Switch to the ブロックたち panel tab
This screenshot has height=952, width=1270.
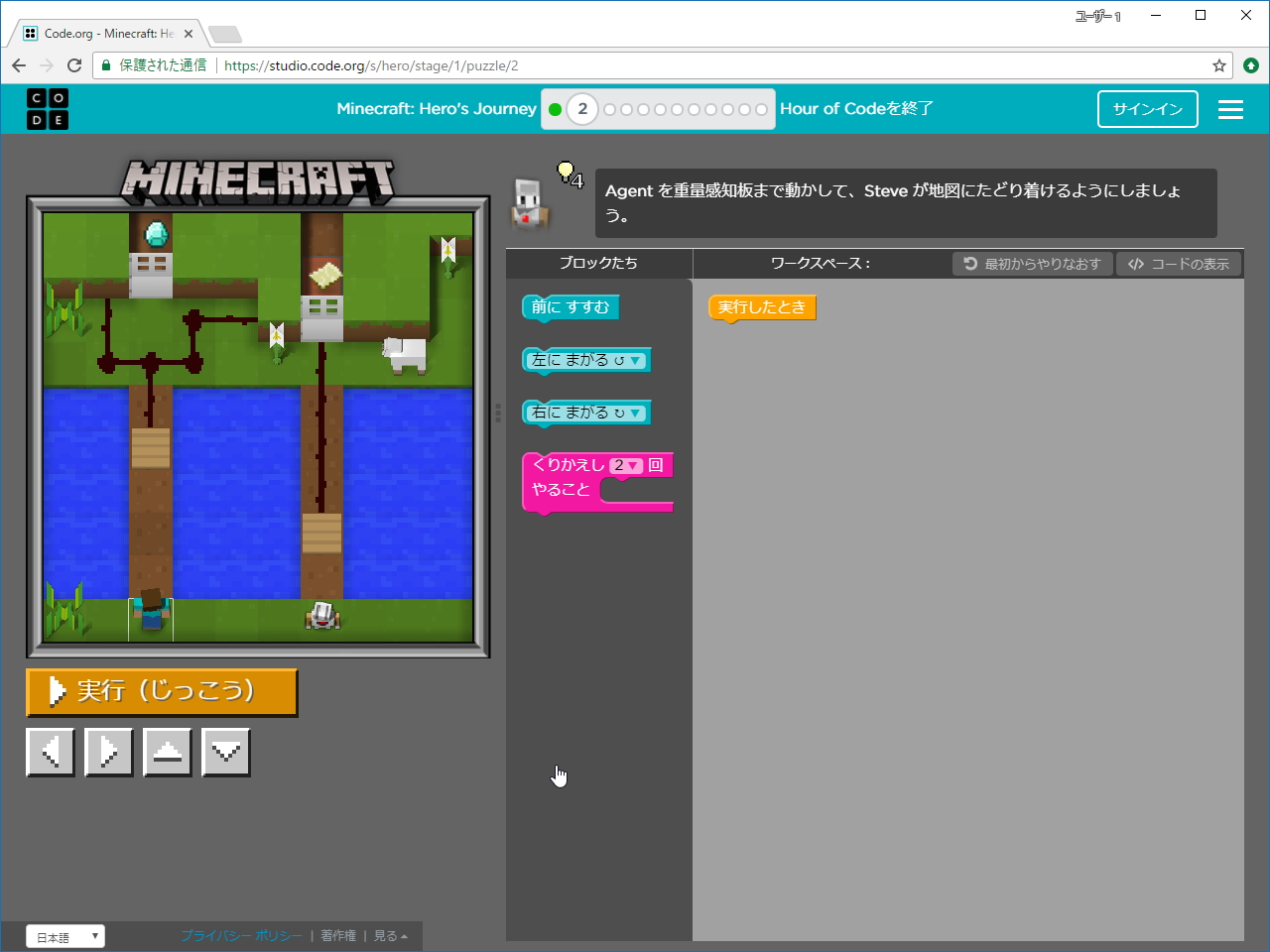[x=599, y=264]
